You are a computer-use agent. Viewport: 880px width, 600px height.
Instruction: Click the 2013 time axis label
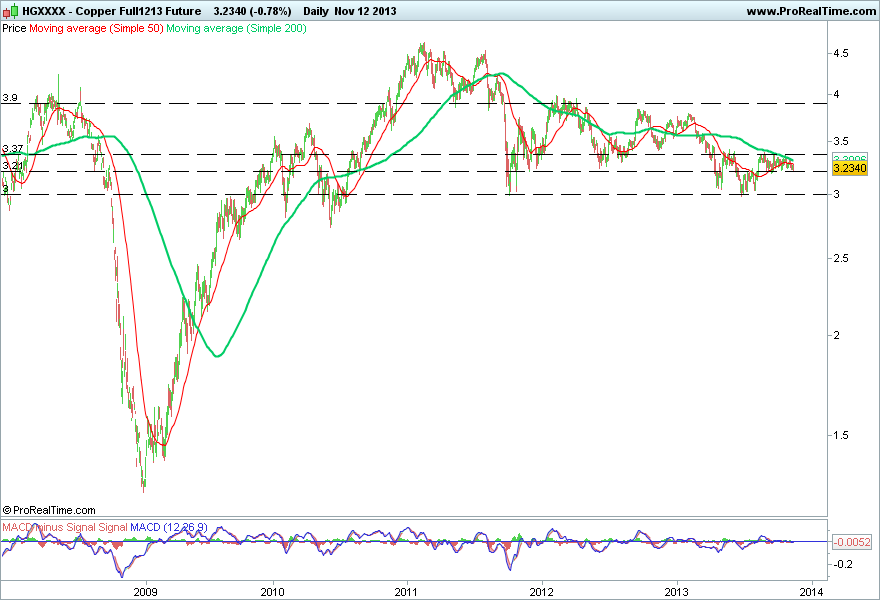(676, 592)
